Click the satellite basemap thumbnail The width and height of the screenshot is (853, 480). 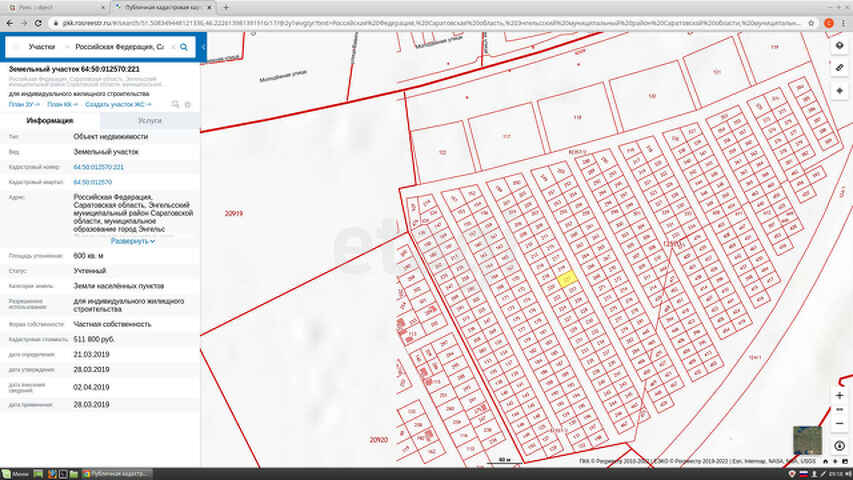807,440
